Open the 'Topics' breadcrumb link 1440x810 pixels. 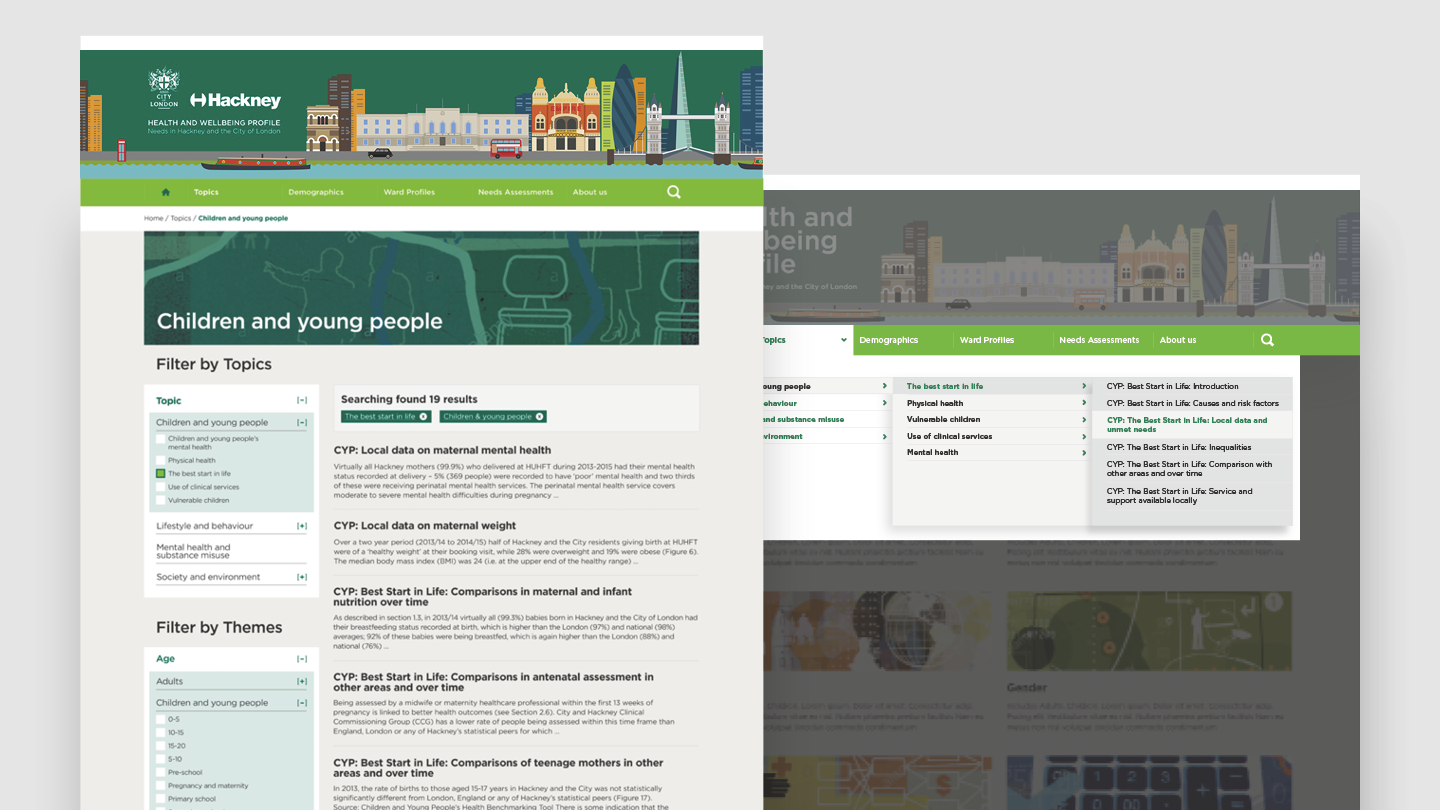(181, 217)
